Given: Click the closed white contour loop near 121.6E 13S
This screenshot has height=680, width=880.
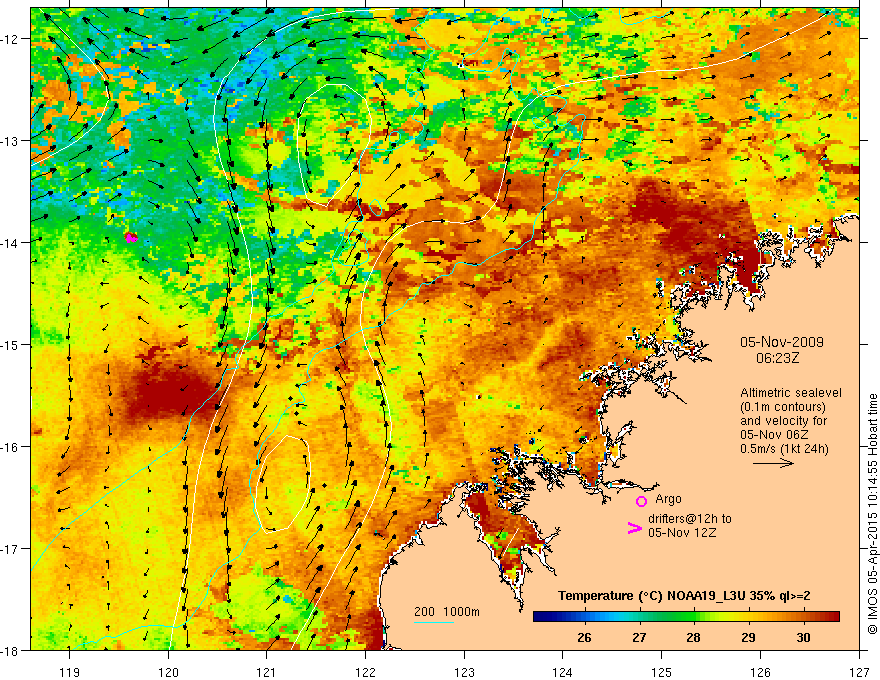Looking at the screenshot, I should [x=334, y=145].
